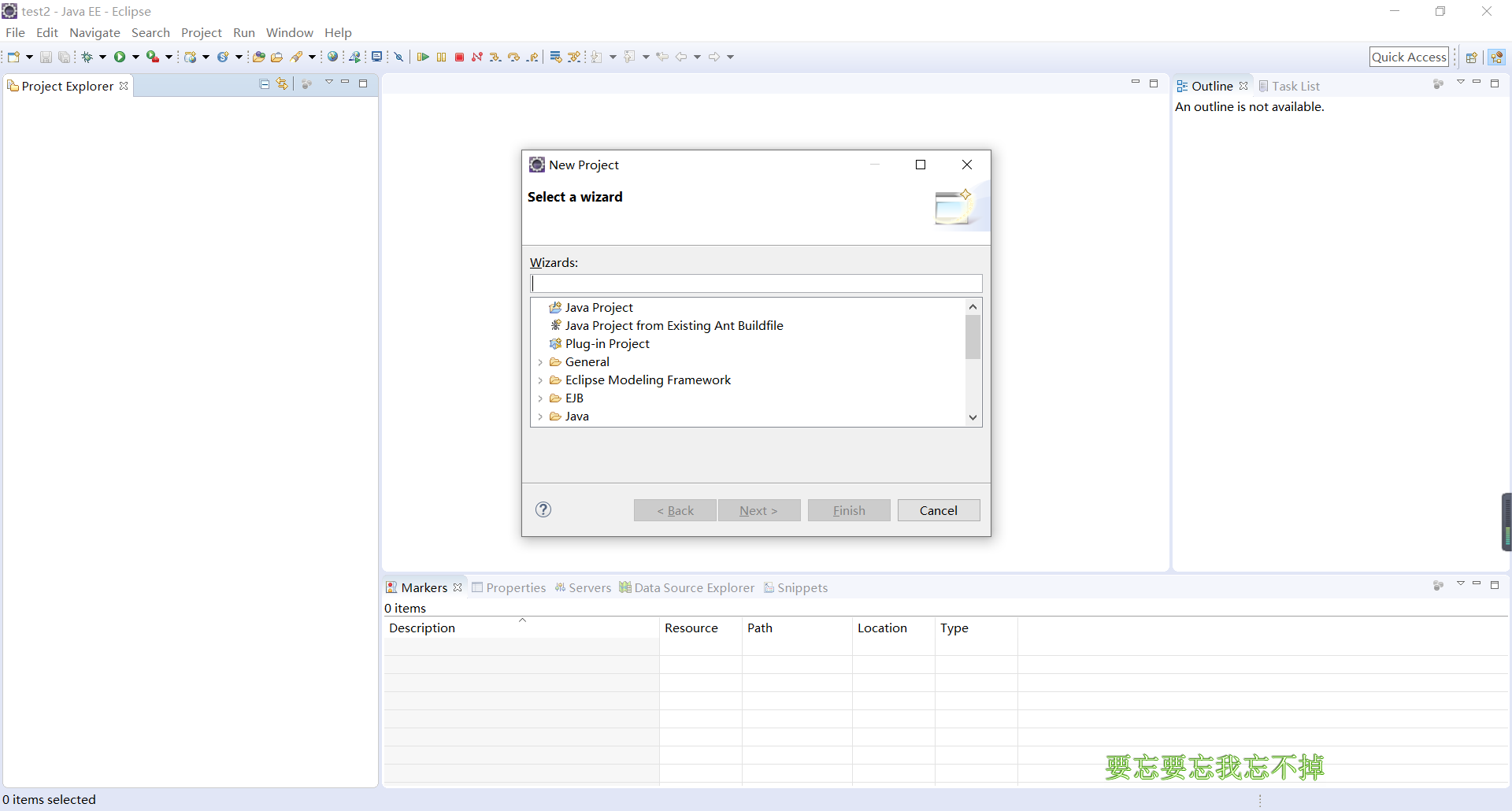Click the Disconnect debug icon

tap(477, 57)
